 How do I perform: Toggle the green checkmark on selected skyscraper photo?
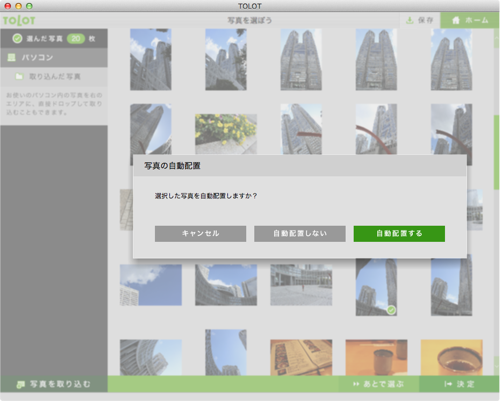[x=391, y=310]
